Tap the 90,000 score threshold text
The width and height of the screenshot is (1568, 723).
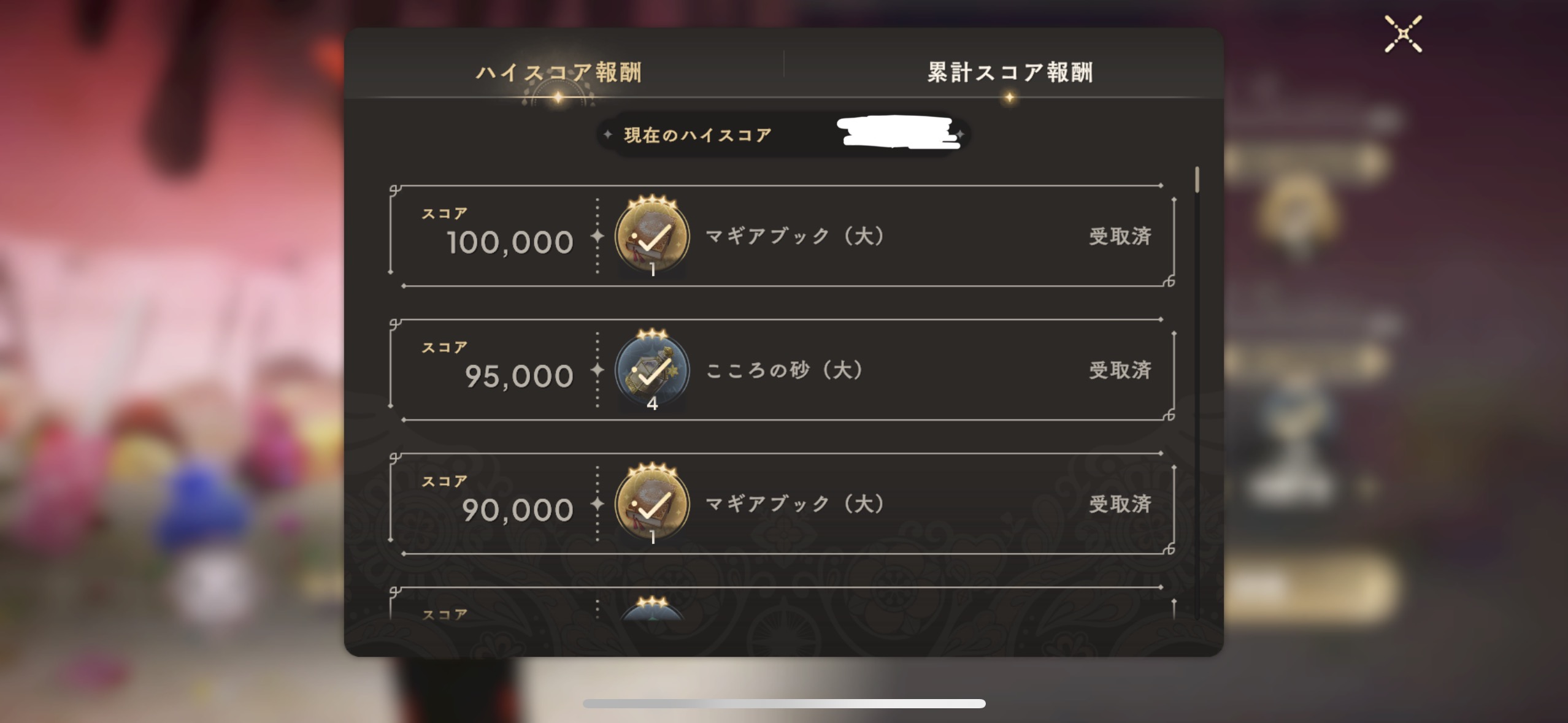518,510
